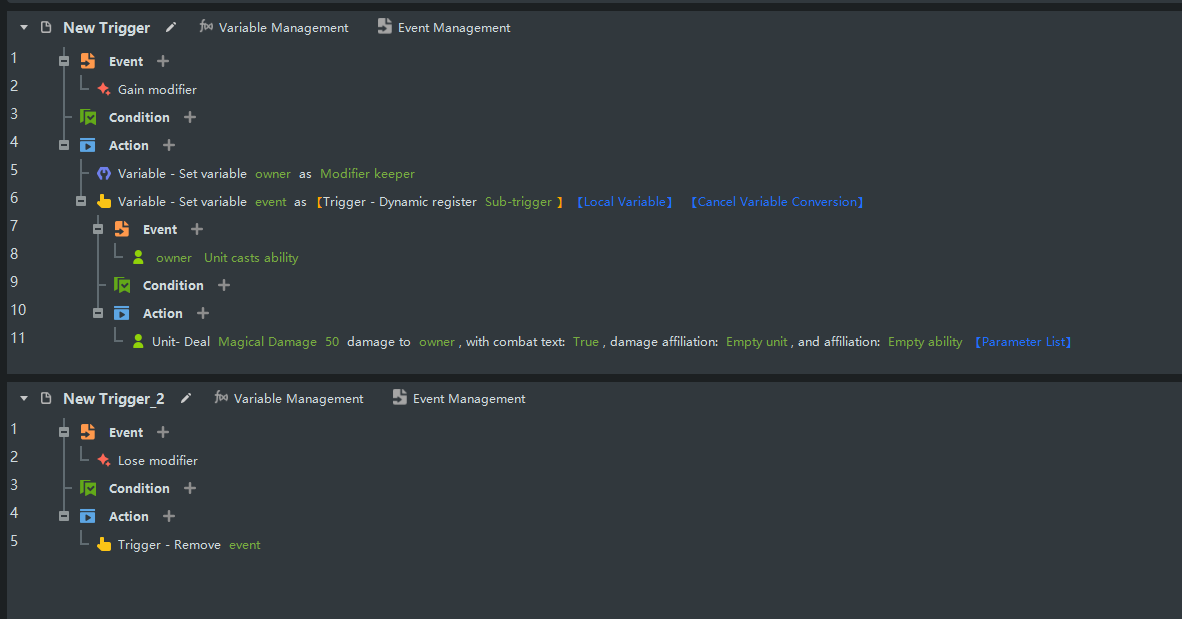The width and height of the screenshot is (1182, 619).
Task: Select the Gain modifier event row
Action: (x=157, y=90)
